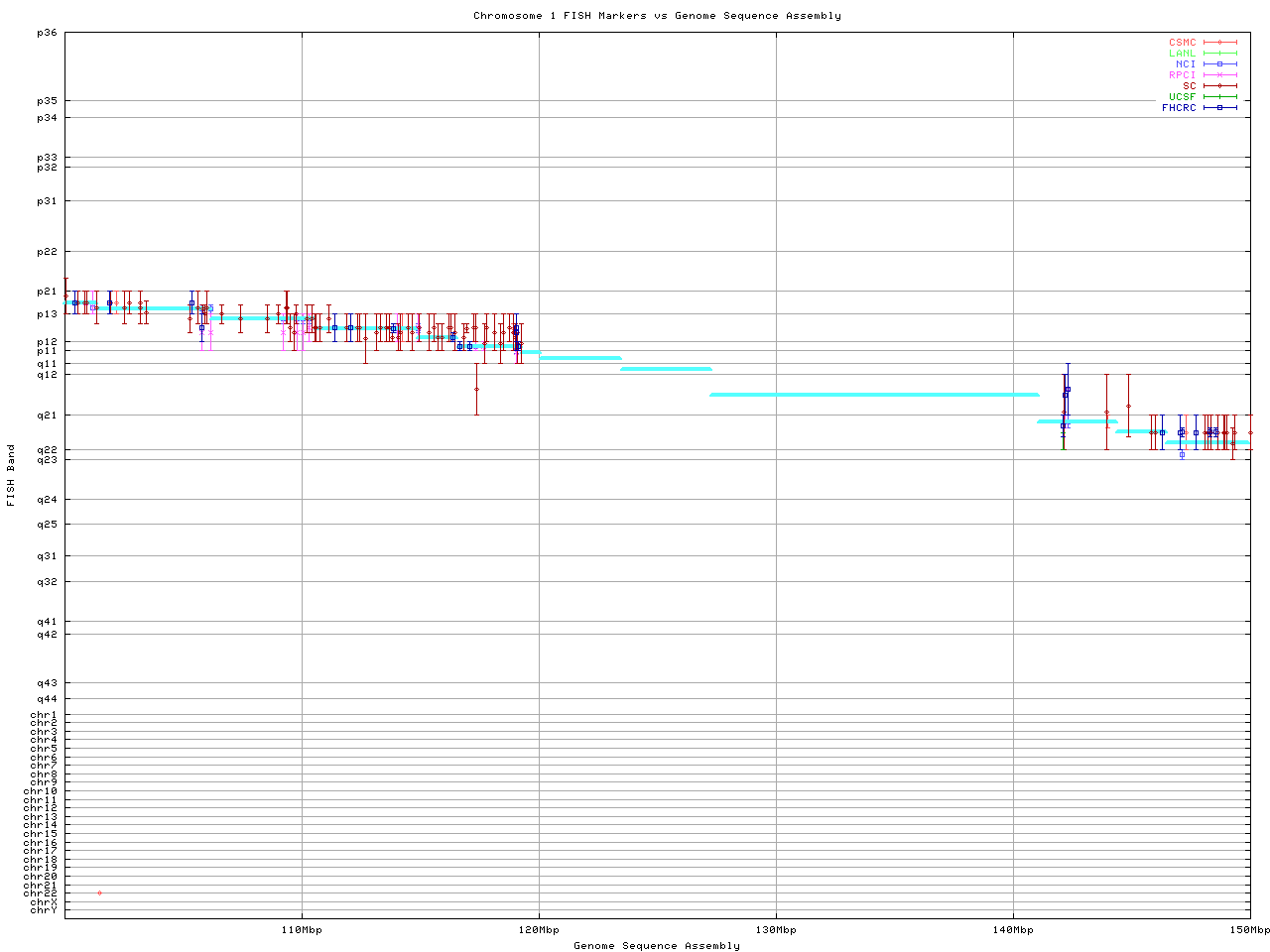Click the chrY label on y-axis

(x=44, y=910)
